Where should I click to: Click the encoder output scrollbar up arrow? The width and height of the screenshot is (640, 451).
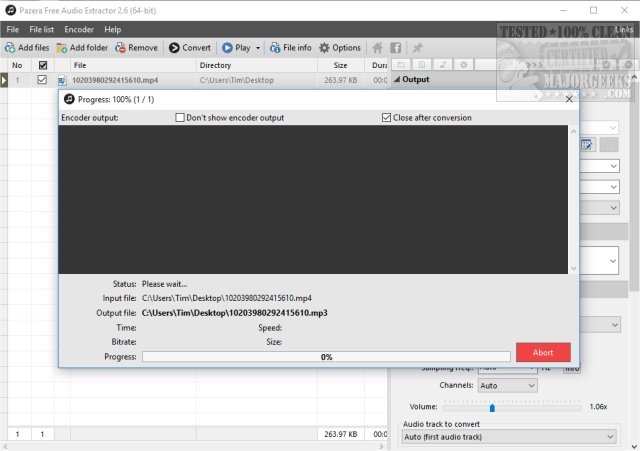pos(573,131)
